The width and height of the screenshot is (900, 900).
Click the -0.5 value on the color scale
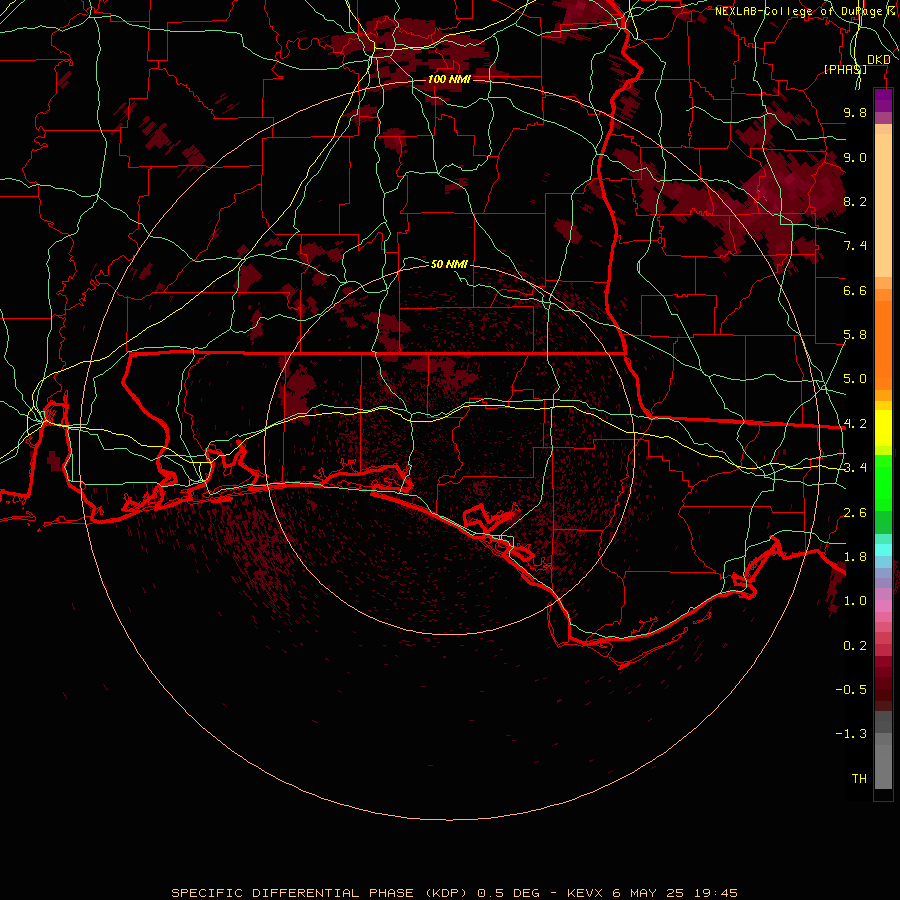click(x=851, y=690)
